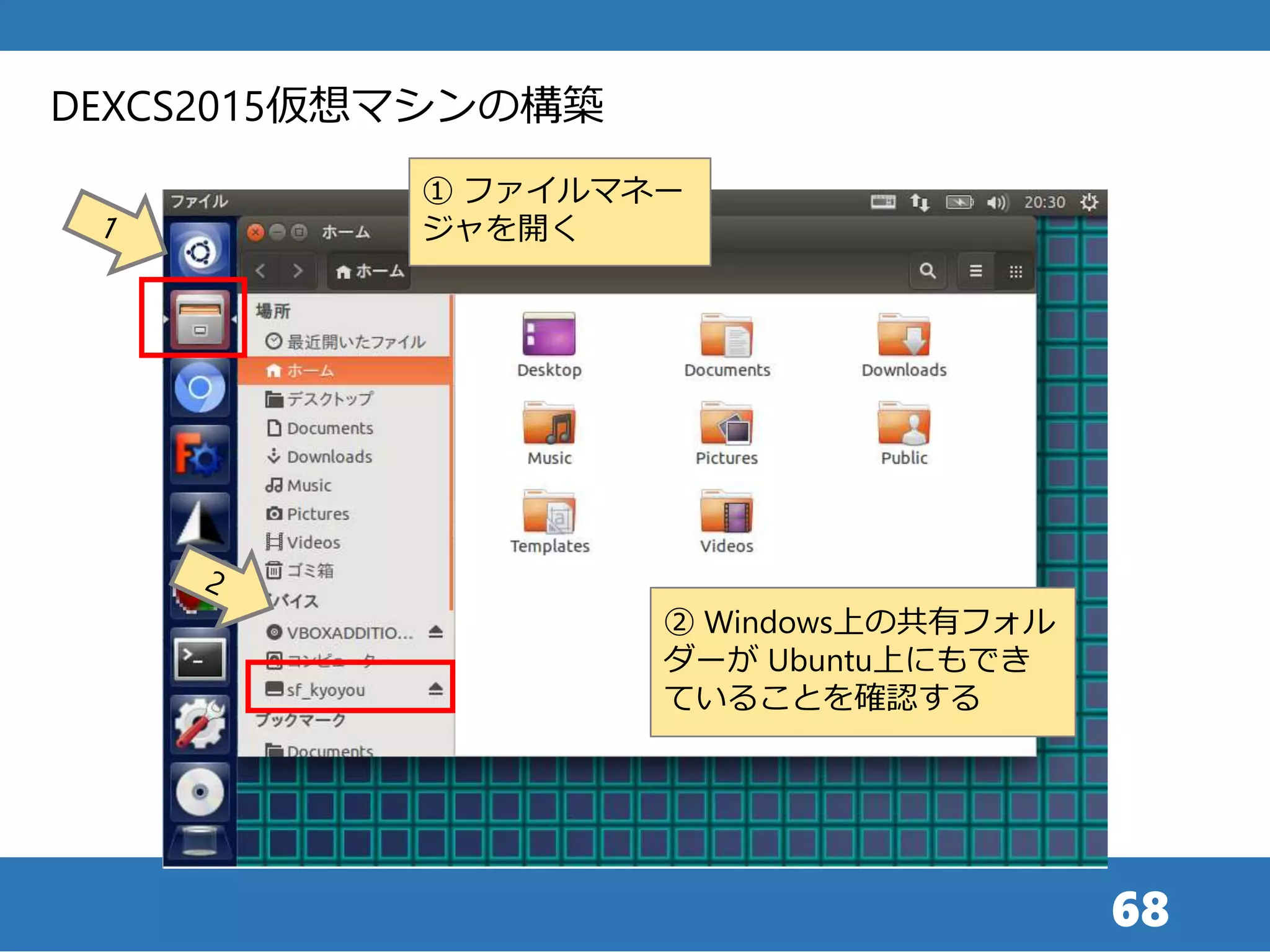The image size is (1270, 952).
Task: Select デスクトップ in sidebar
Action: click(345, 399)
